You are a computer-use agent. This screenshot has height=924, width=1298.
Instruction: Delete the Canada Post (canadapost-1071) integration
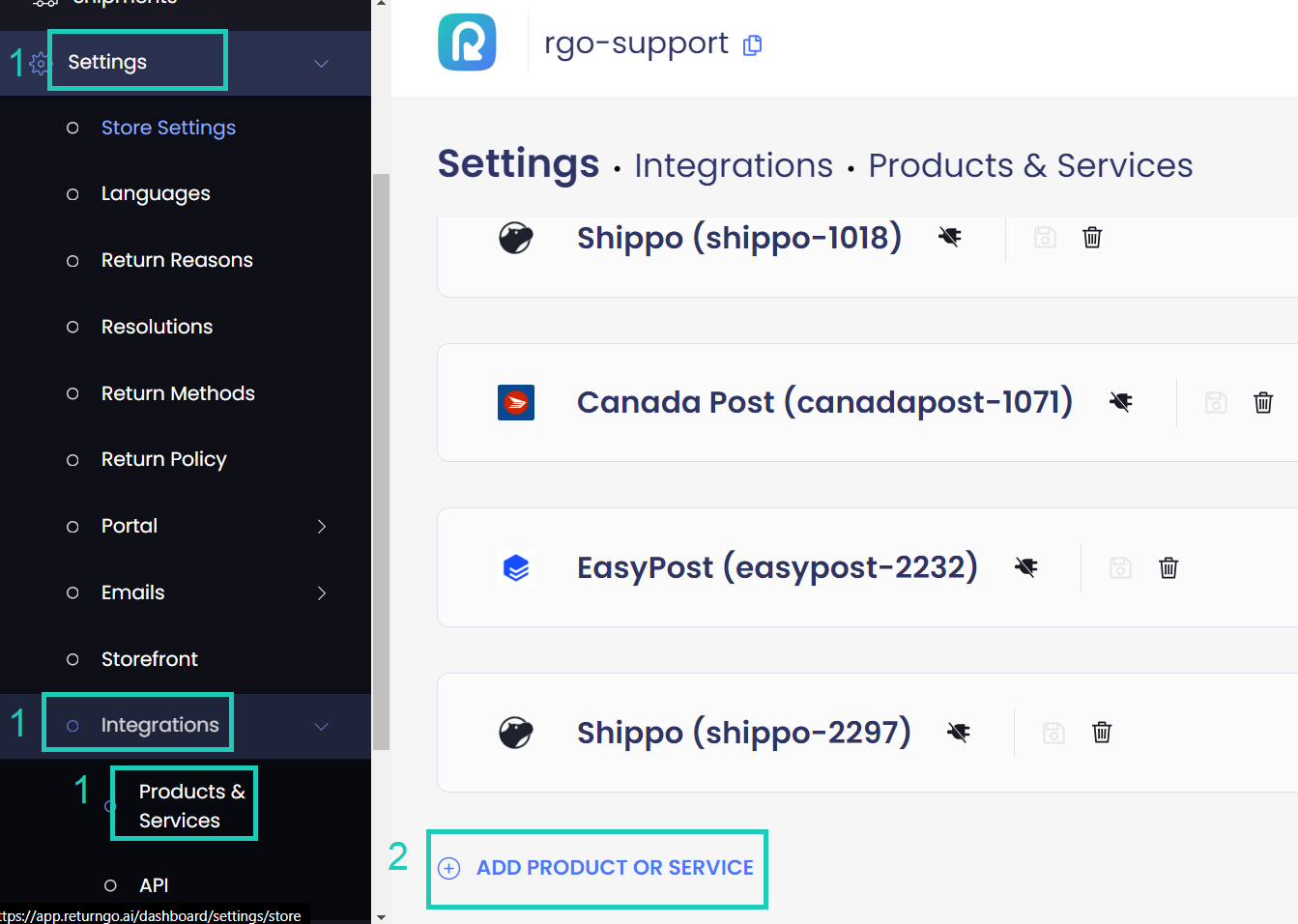1263,402
